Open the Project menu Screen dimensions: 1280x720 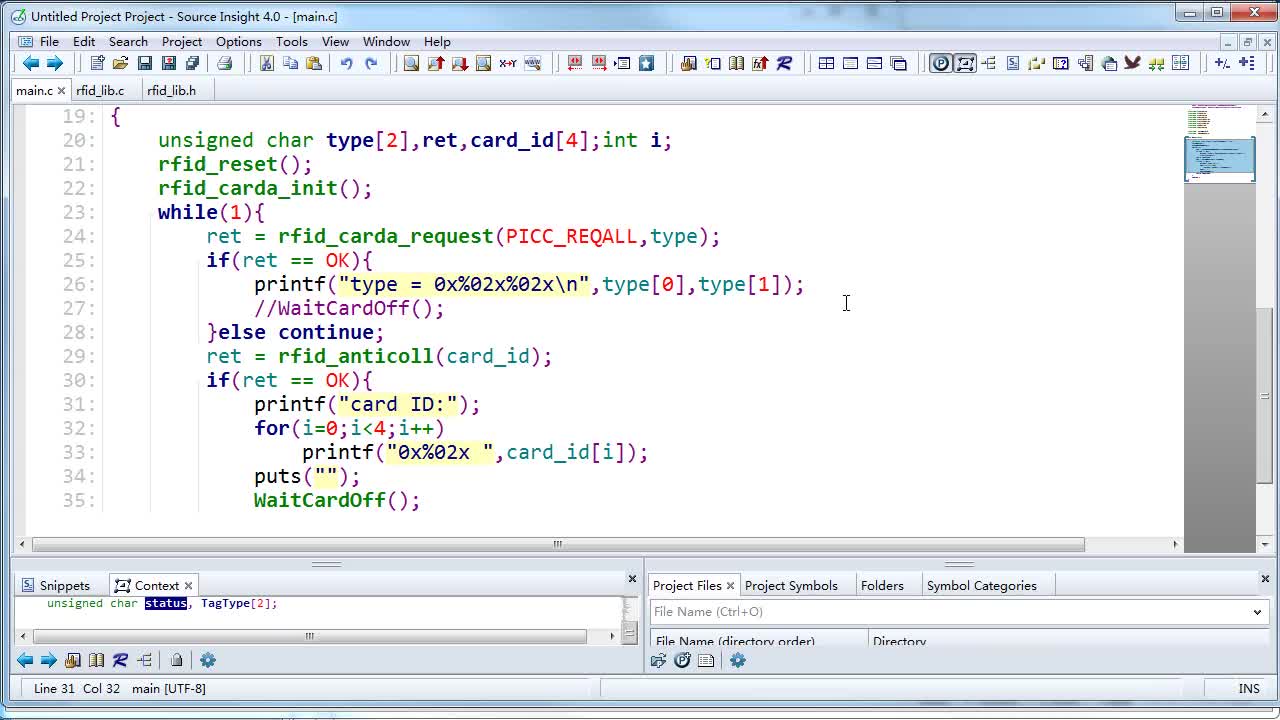pos(182,41)
